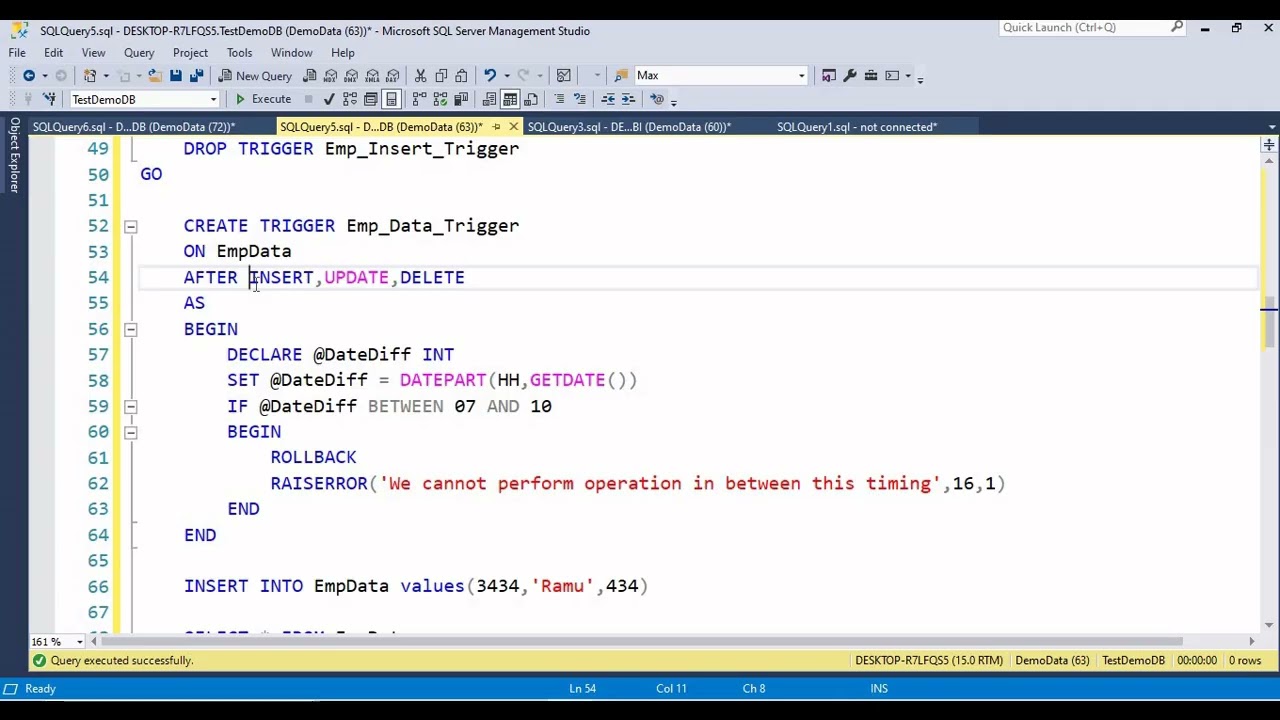
Task: Uncomment the selected lines icon
Action: point(579,99)
